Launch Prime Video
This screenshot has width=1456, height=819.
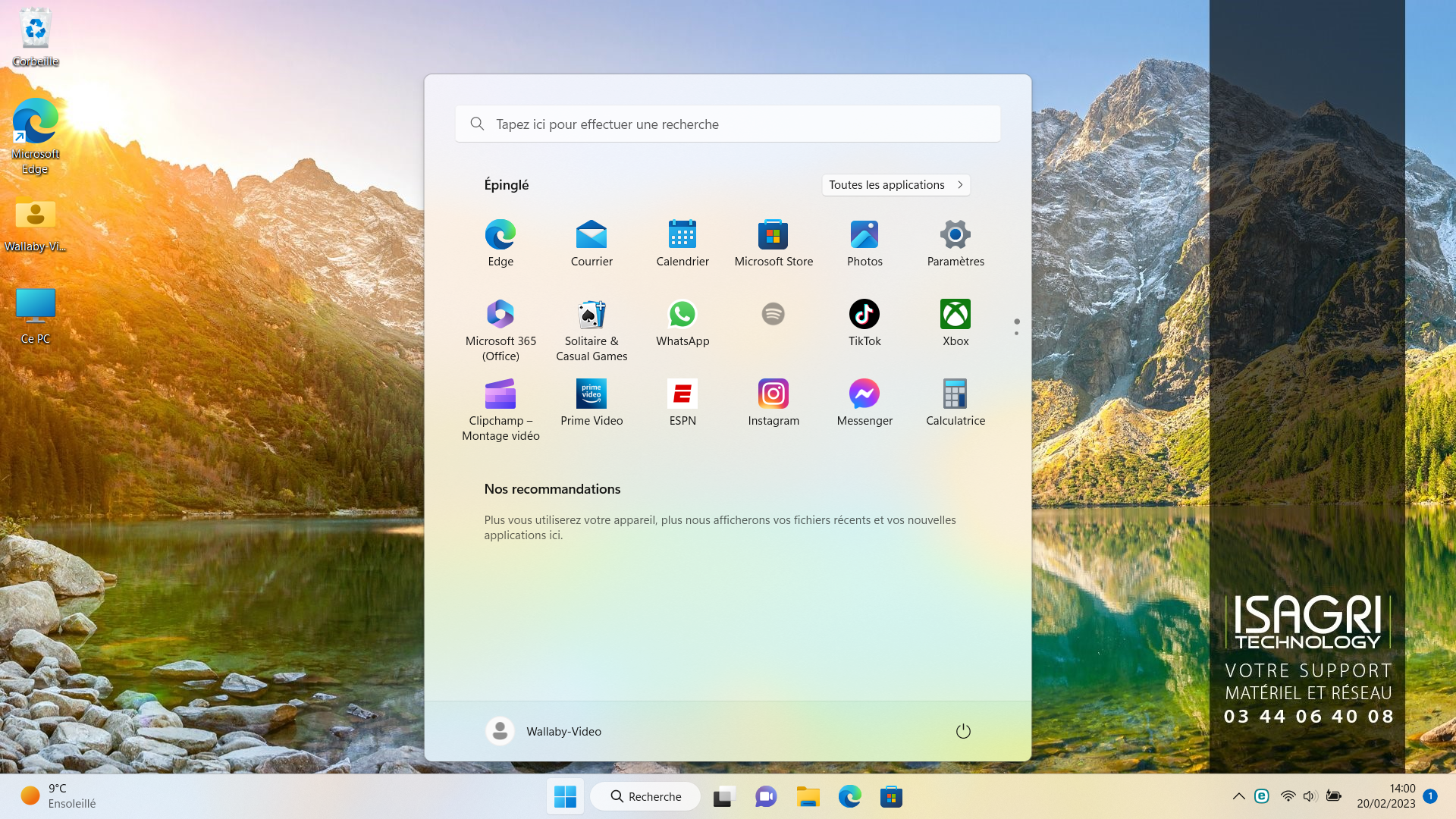[x=591, y=403]
